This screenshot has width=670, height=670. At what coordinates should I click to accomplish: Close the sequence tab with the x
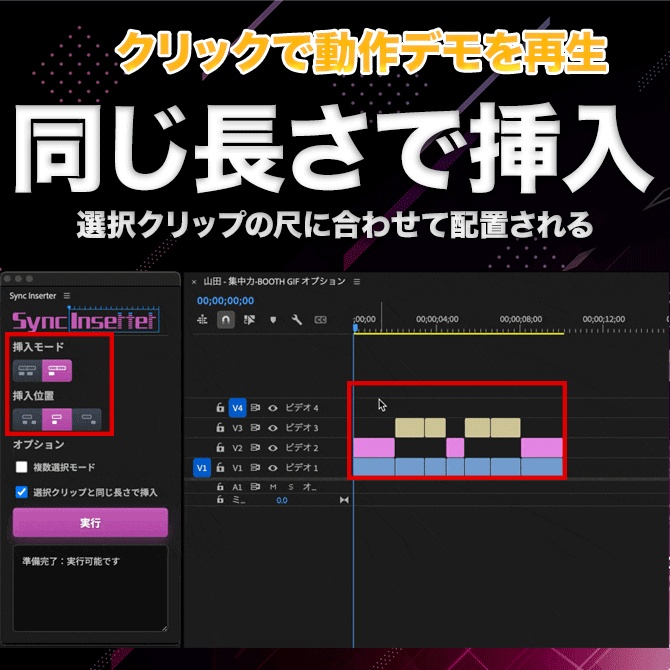(194, 282)
